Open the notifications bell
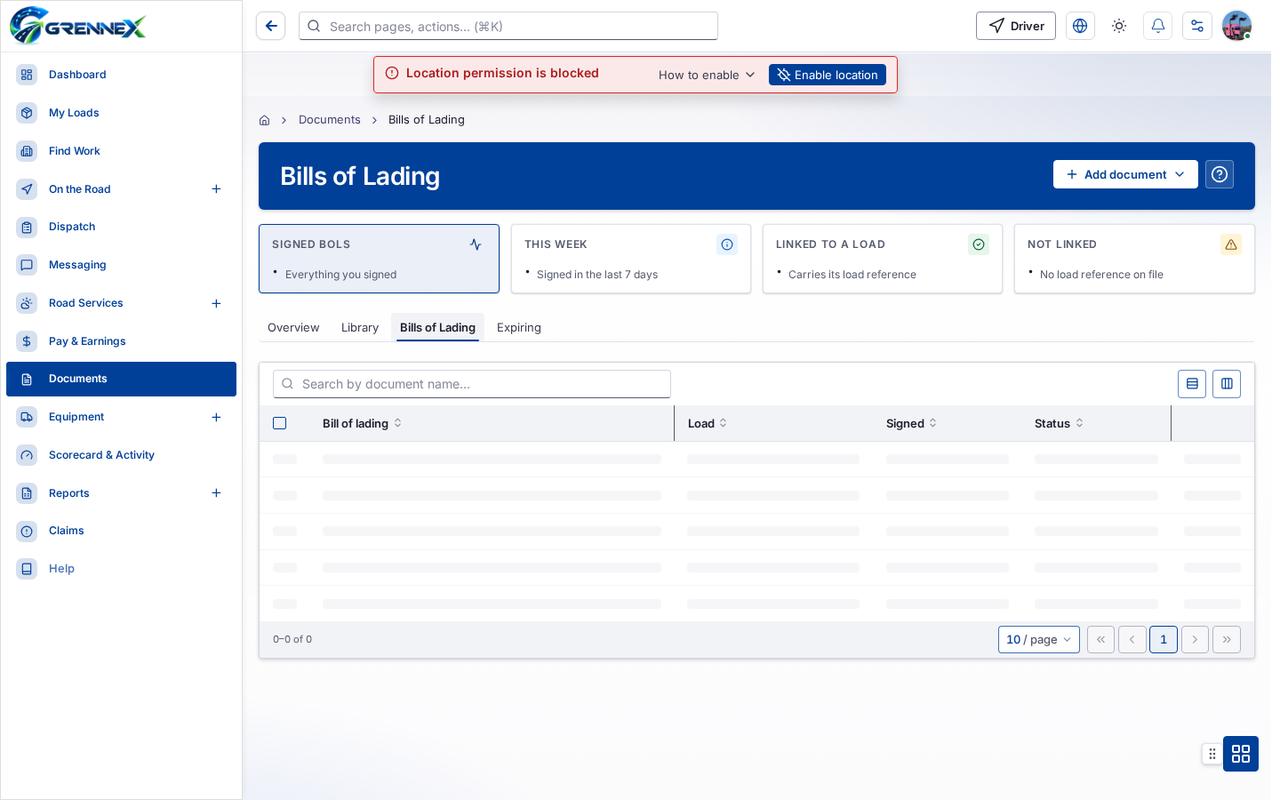The image size is (1280, 800). (x=1158, y=26)
